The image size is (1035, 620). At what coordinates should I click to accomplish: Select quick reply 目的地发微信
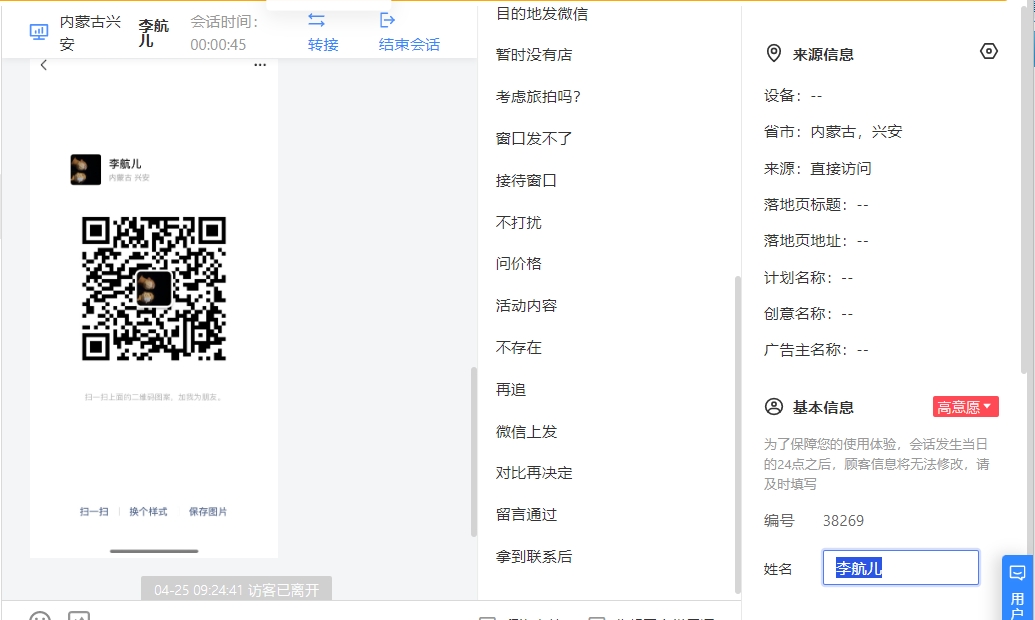(x=542, y=13)
